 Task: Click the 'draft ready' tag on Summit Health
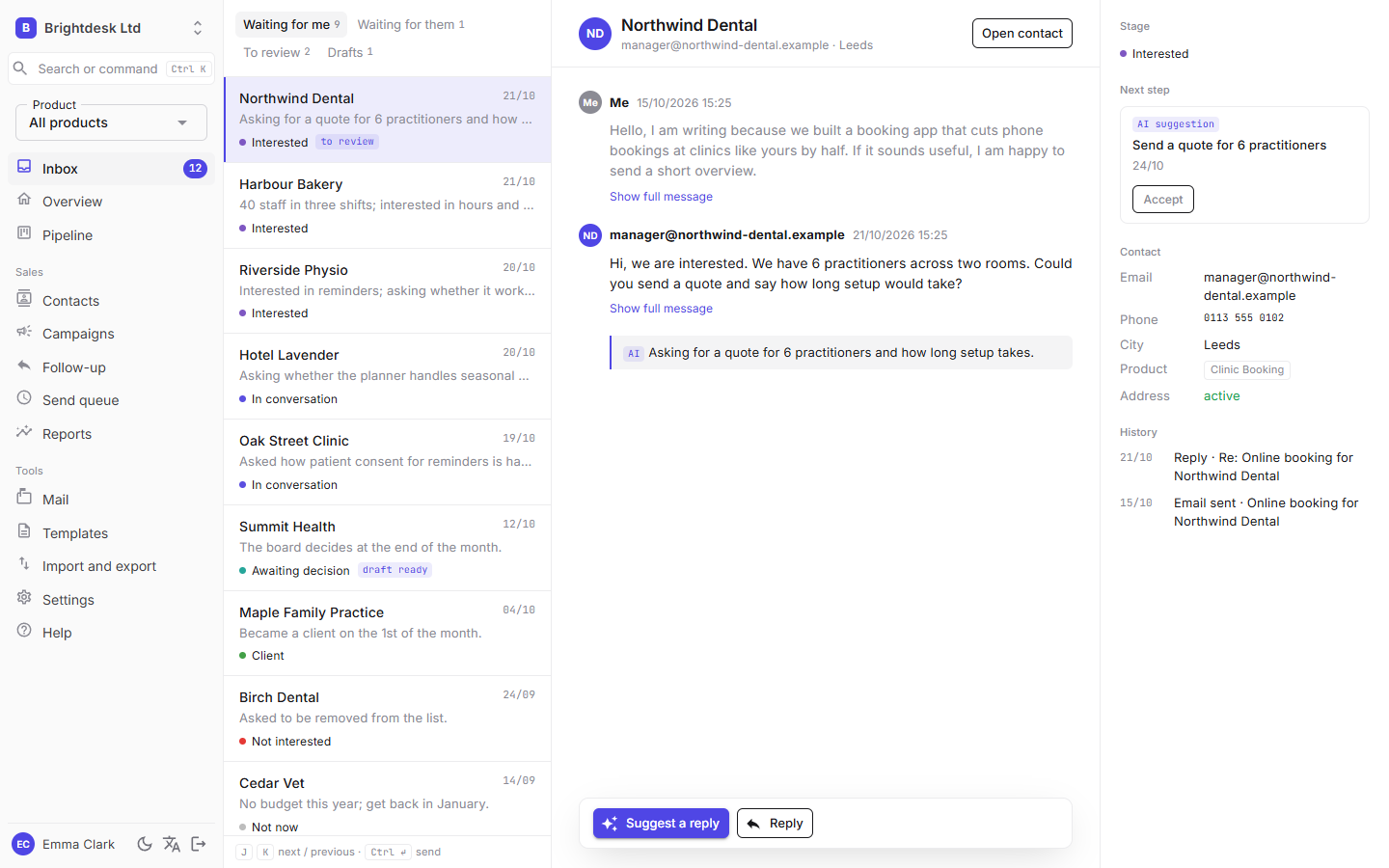coord(395,570)
